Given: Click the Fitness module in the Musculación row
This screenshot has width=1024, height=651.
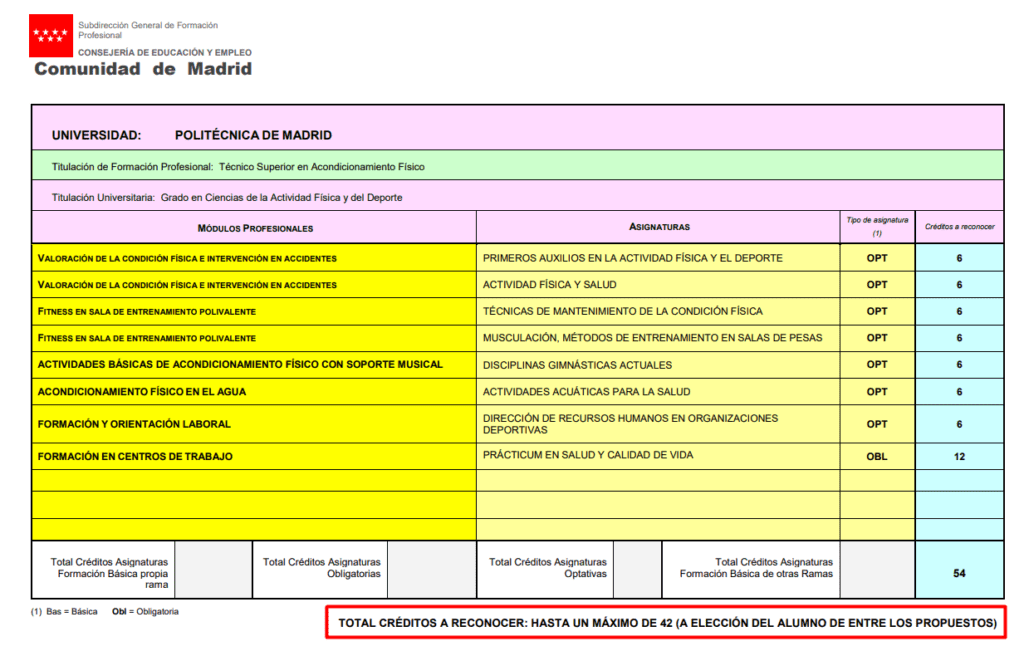Looking at the screenshot, I should (147, 338).
